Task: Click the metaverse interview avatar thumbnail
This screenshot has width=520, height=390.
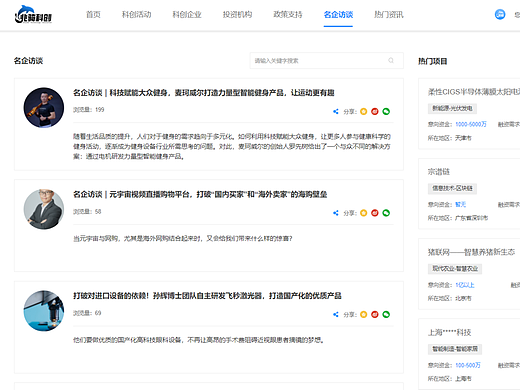Action: tap(44, 209)
